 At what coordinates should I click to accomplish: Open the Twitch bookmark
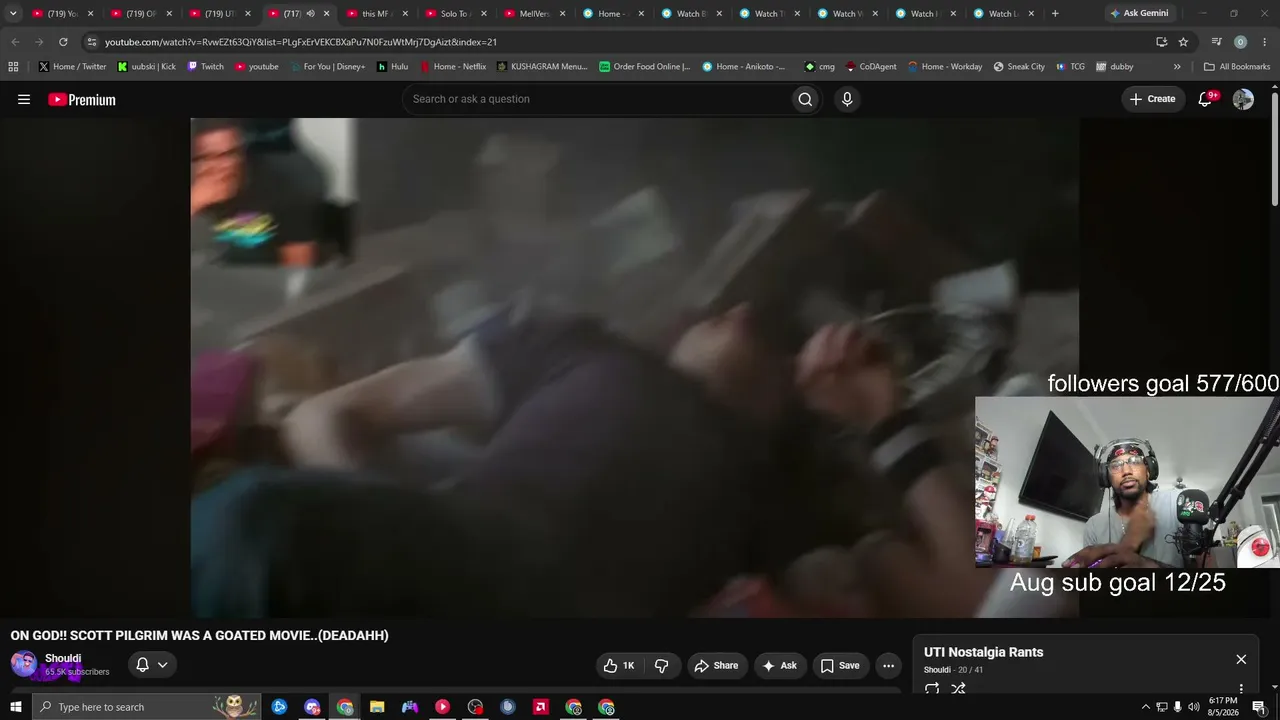[206, 67]
